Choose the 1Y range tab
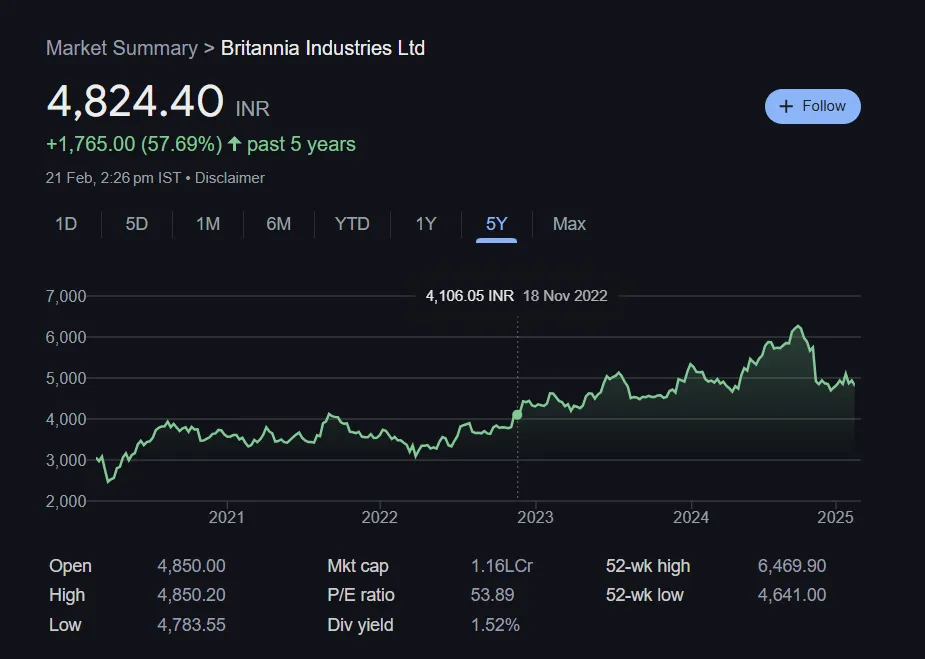This screenshot has height=659, width=925. (x=426, y=224)
